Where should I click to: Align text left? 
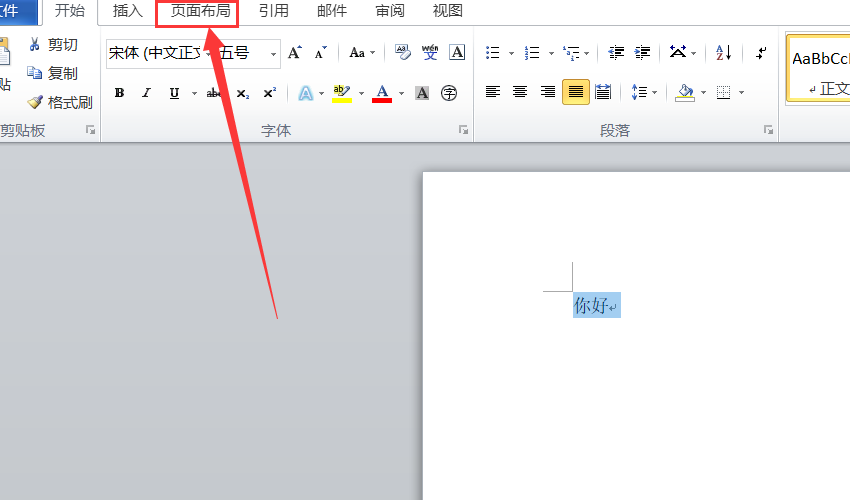[493, 92]
